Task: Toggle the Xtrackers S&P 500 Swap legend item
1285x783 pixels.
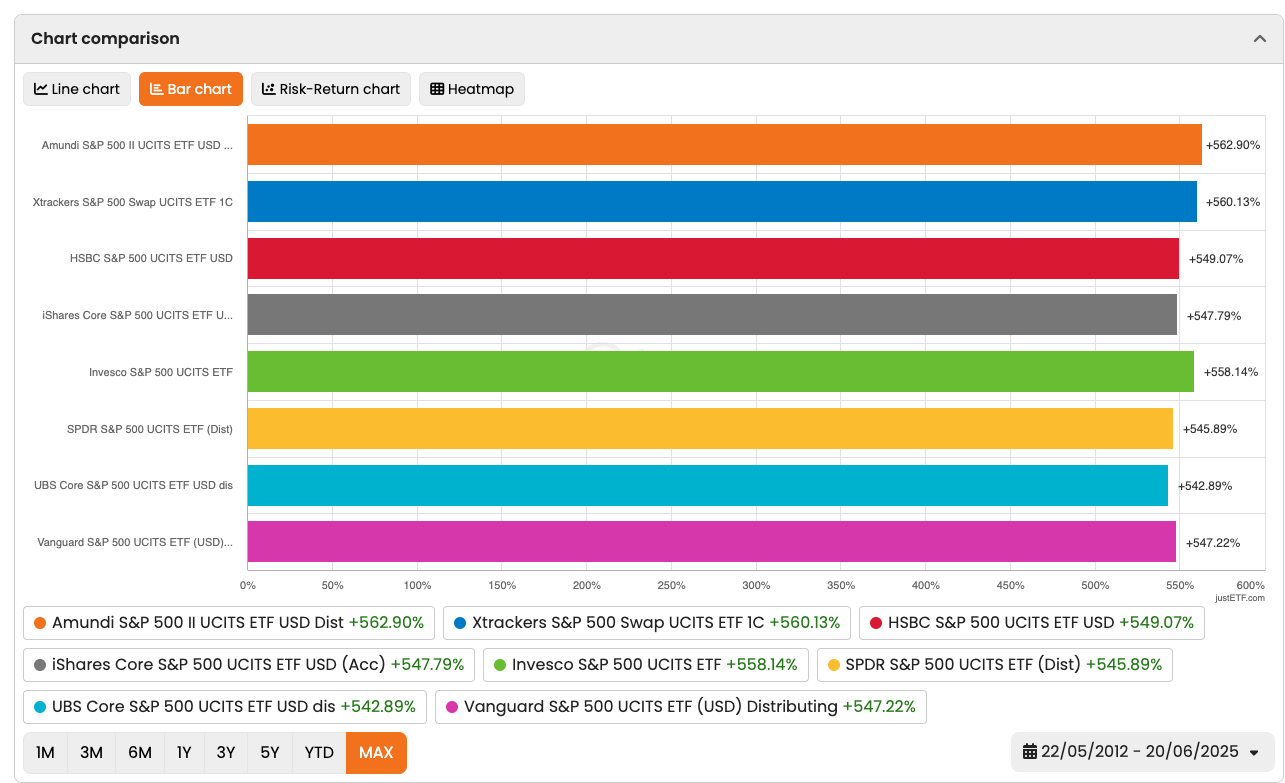Action: (647, 622)
